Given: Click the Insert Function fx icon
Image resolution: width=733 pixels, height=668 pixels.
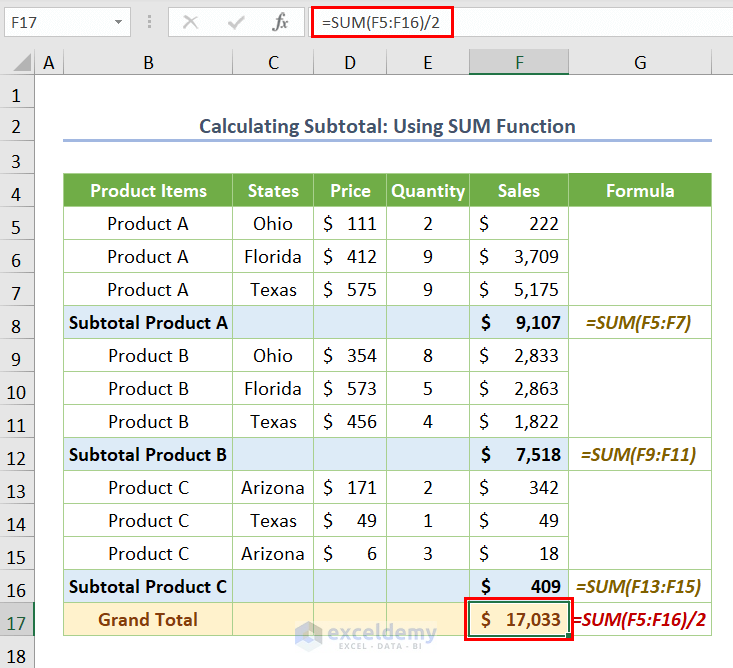Looking at the screenshot, I should [281, 22].
